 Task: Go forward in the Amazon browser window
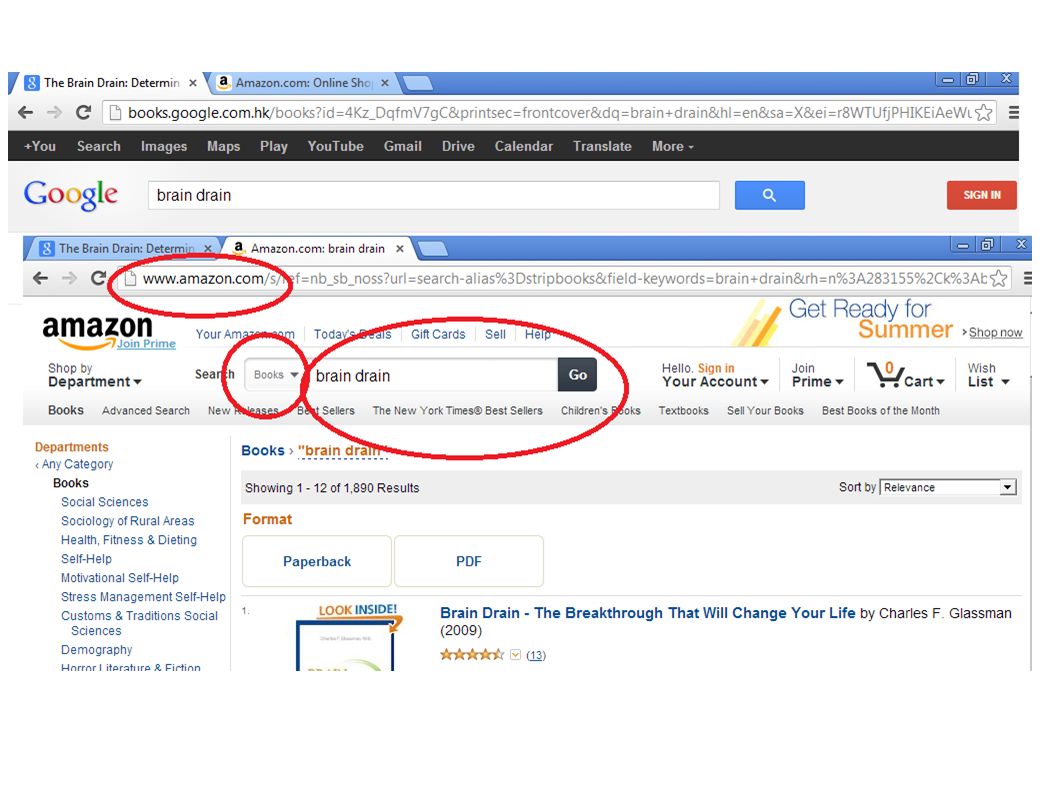[69, 278]
